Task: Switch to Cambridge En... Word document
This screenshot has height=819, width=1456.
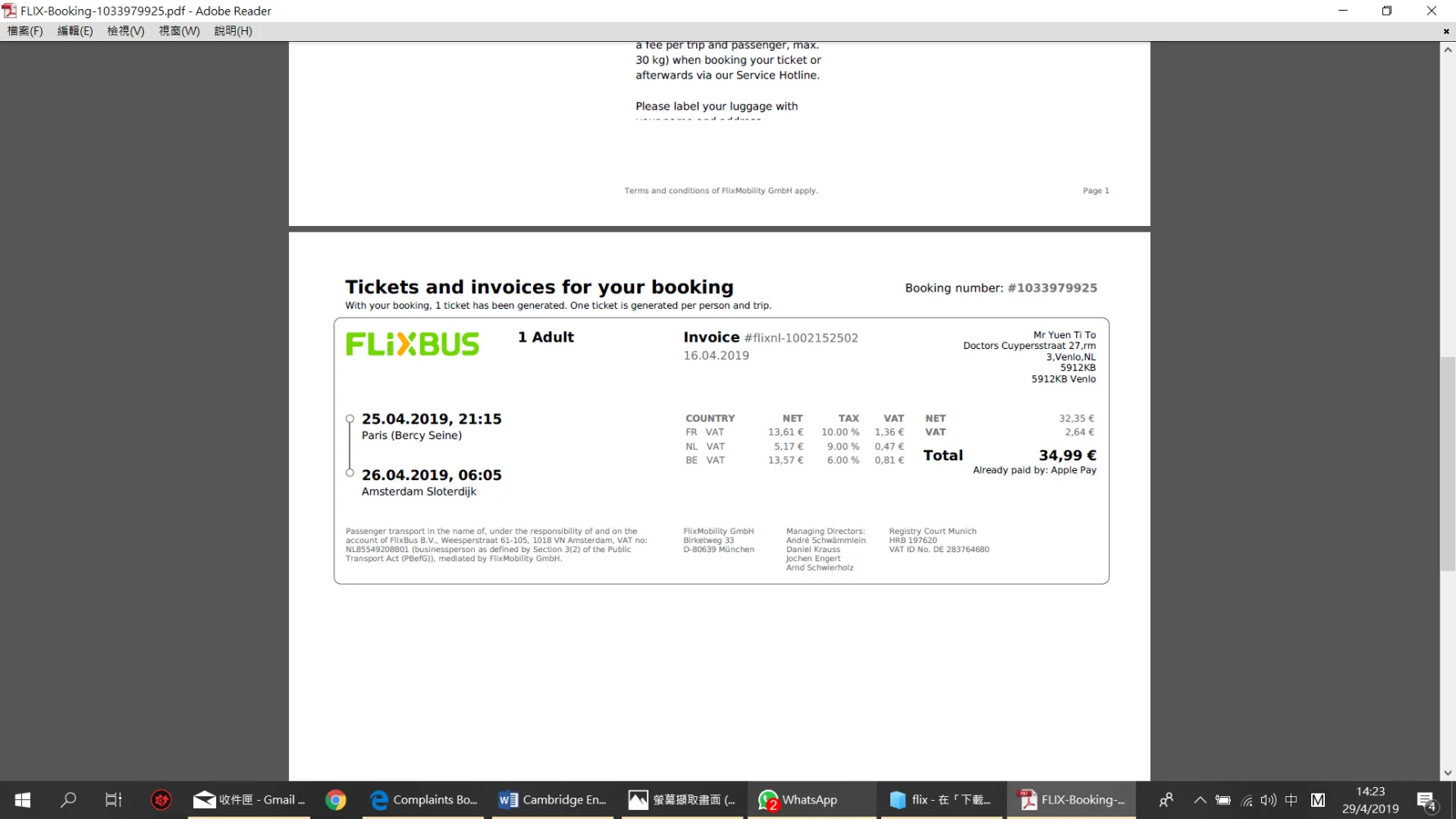Action: pyautogui.click(x=553, y=800)
